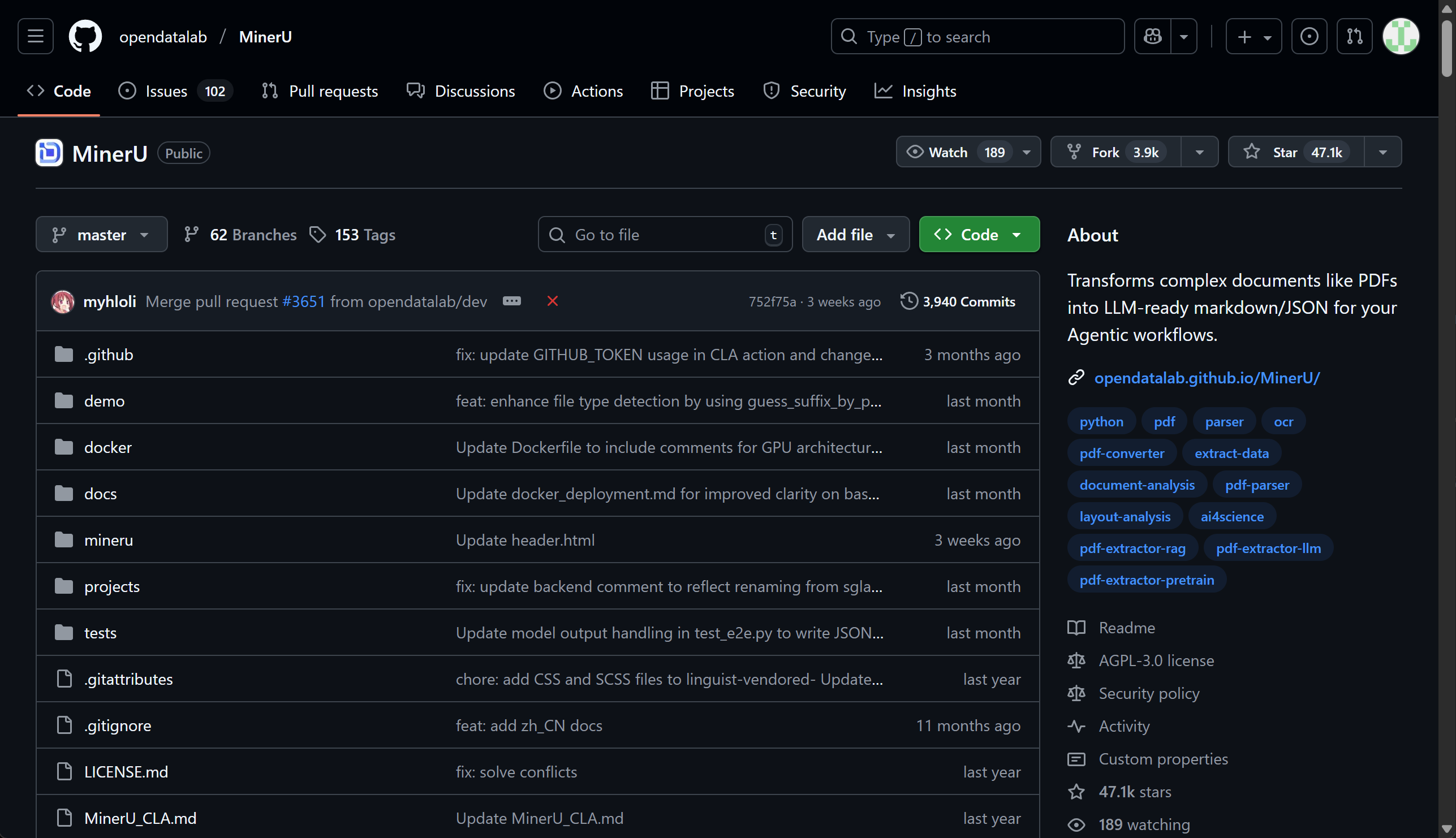Image resolution: width=1456 pixels, height=838 pixels.
Task: Click the failed status red X icon
Action: coord(552,301)
